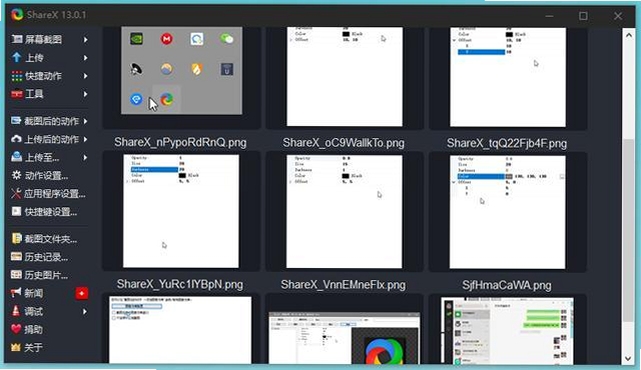The width and height of the screenshot is (641, 370).
Task: Select ShareX_nPypoRdRnQ.png thumbnail with desktop icons
Action: 182,70
